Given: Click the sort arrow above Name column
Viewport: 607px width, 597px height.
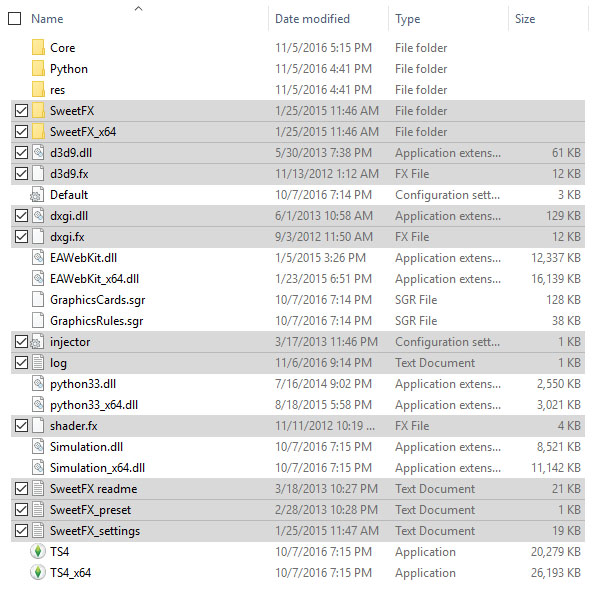Looking at the screenshot, I should click(138, 8).
